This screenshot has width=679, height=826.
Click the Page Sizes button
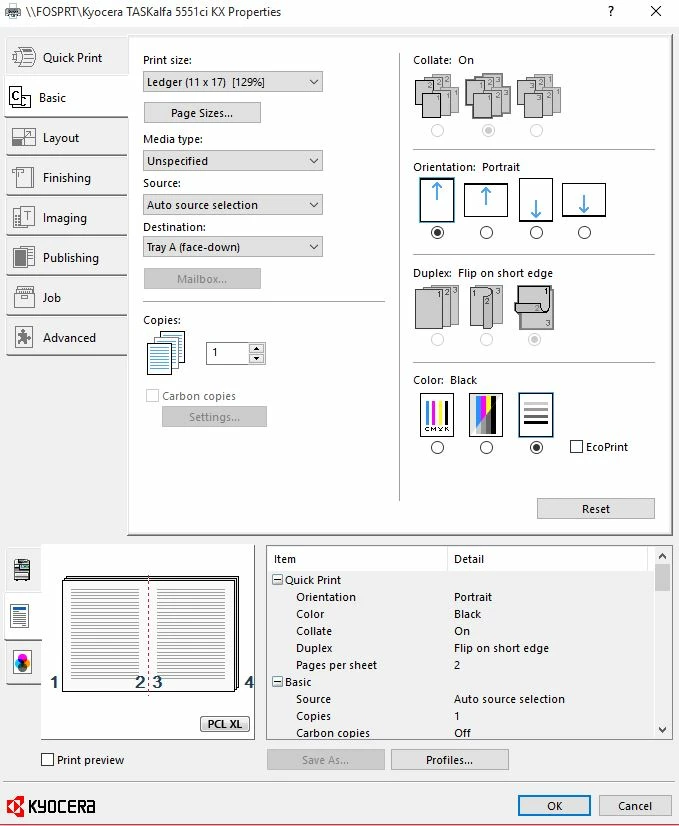pos(202,113)
